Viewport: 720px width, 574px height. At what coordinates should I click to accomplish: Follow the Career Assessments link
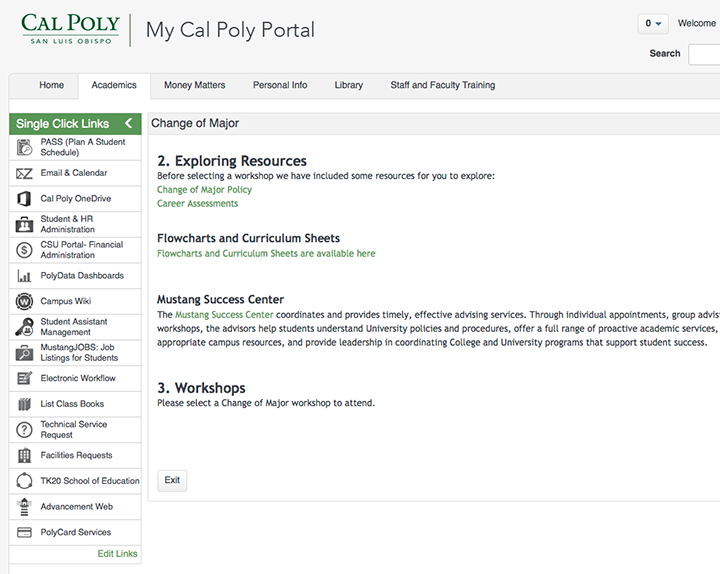197,203
